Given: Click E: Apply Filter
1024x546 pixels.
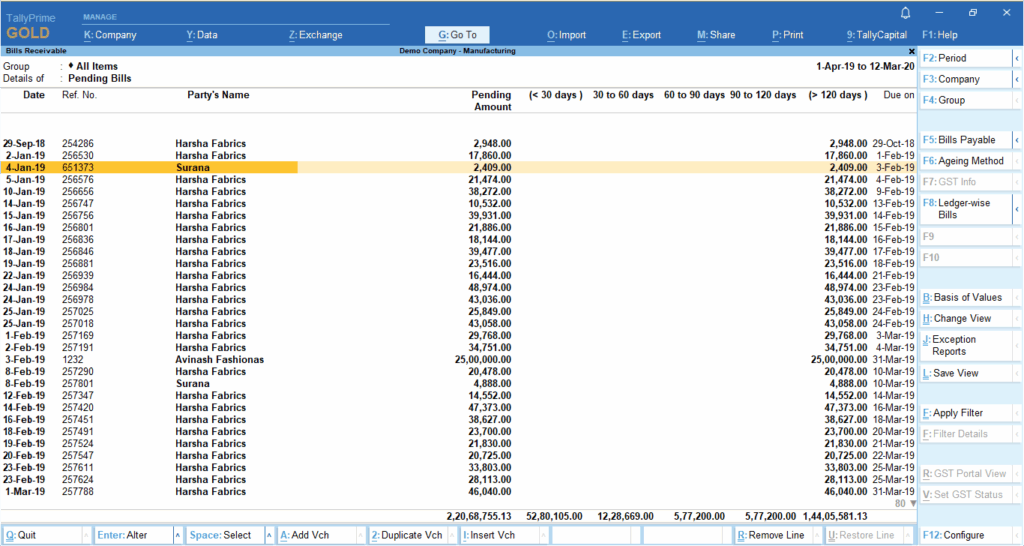Looking at the screenshot, I should [x=966, y=413].
